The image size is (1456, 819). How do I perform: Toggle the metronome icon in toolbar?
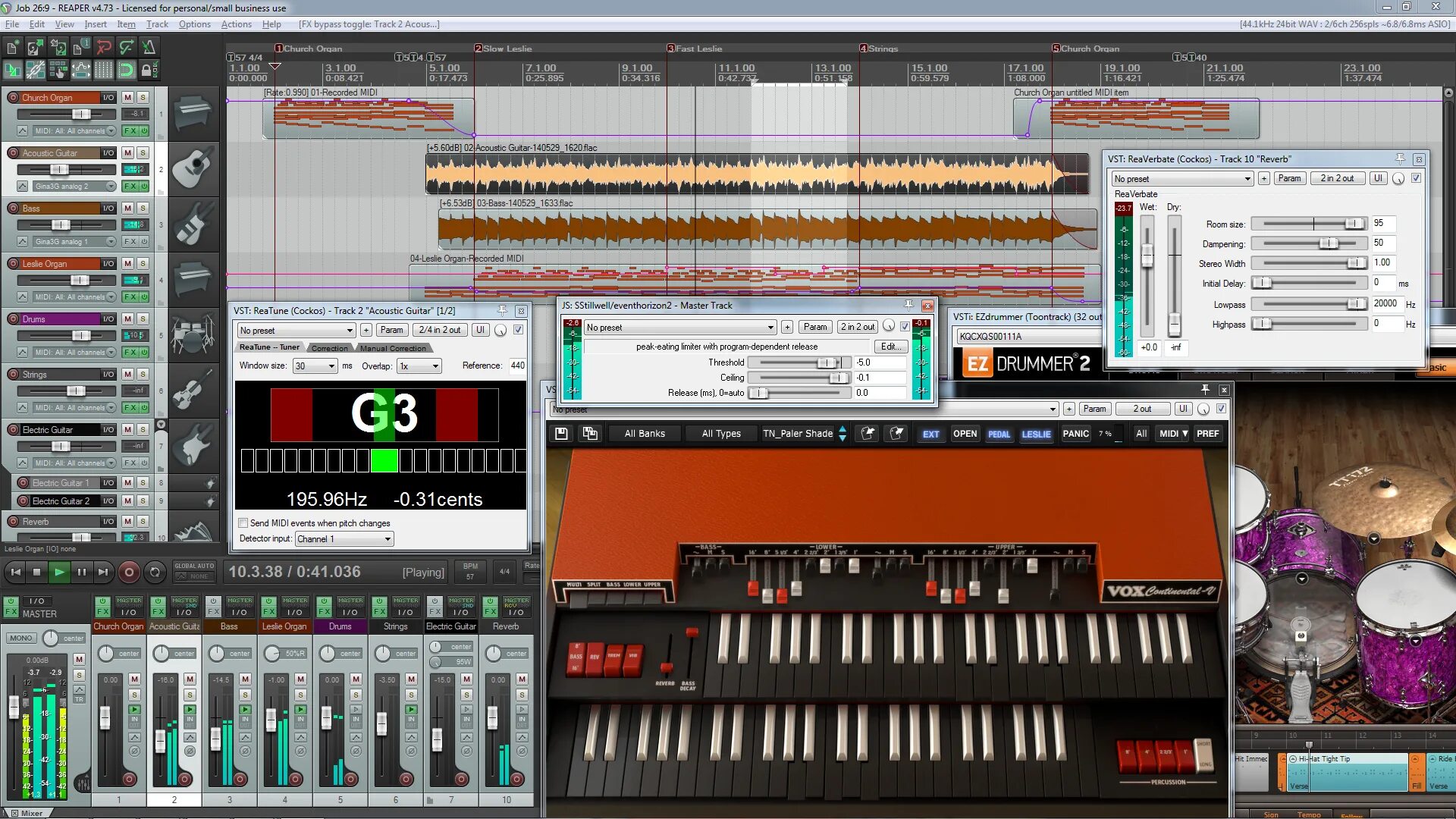pos(149,48)
